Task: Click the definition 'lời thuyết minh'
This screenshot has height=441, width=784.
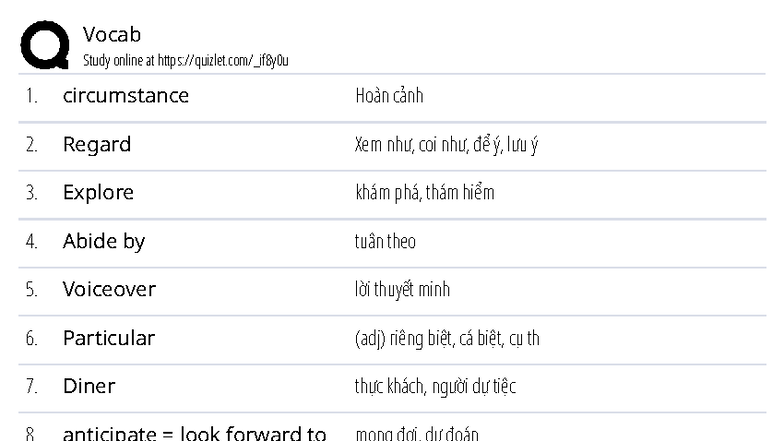Action: [x=402, y=290]
